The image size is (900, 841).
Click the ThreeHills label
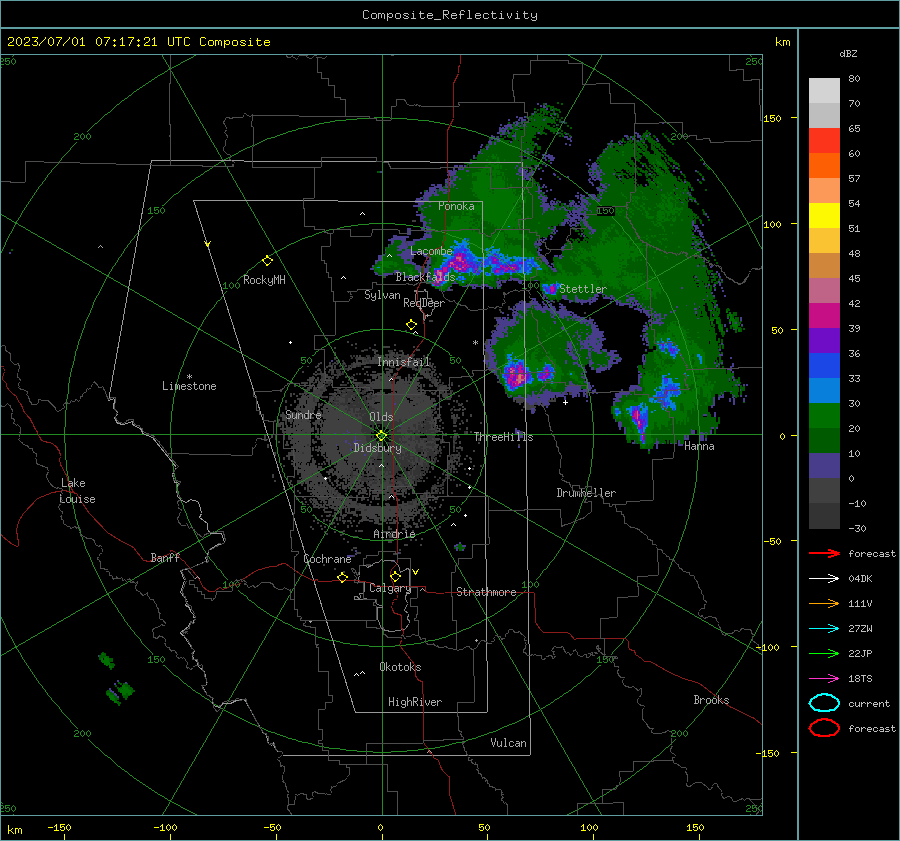[503, 437]
